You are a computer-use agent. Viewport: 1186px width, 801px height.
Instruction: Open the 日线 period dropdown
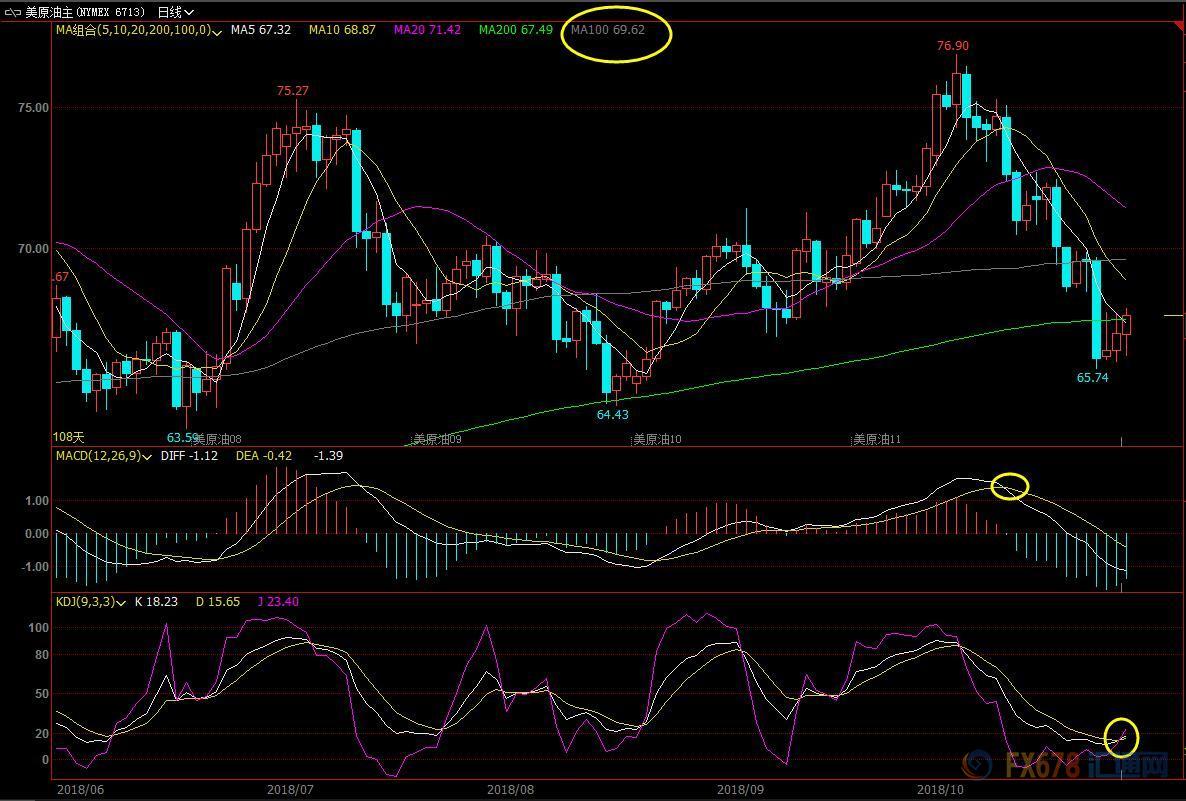pos(176,11)
